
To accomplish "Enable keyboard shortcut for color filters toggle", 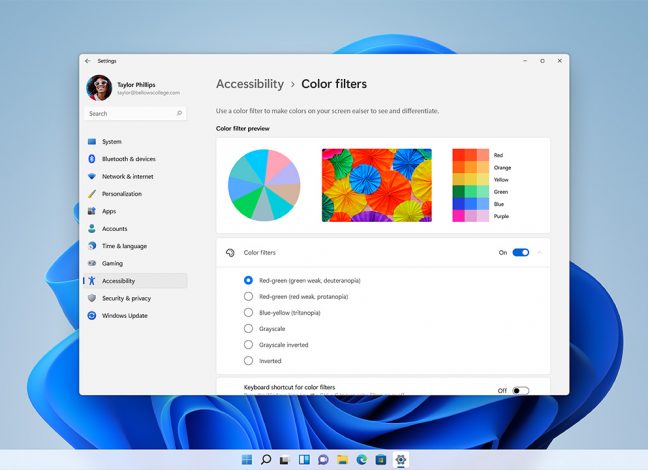I will (521, 391).
